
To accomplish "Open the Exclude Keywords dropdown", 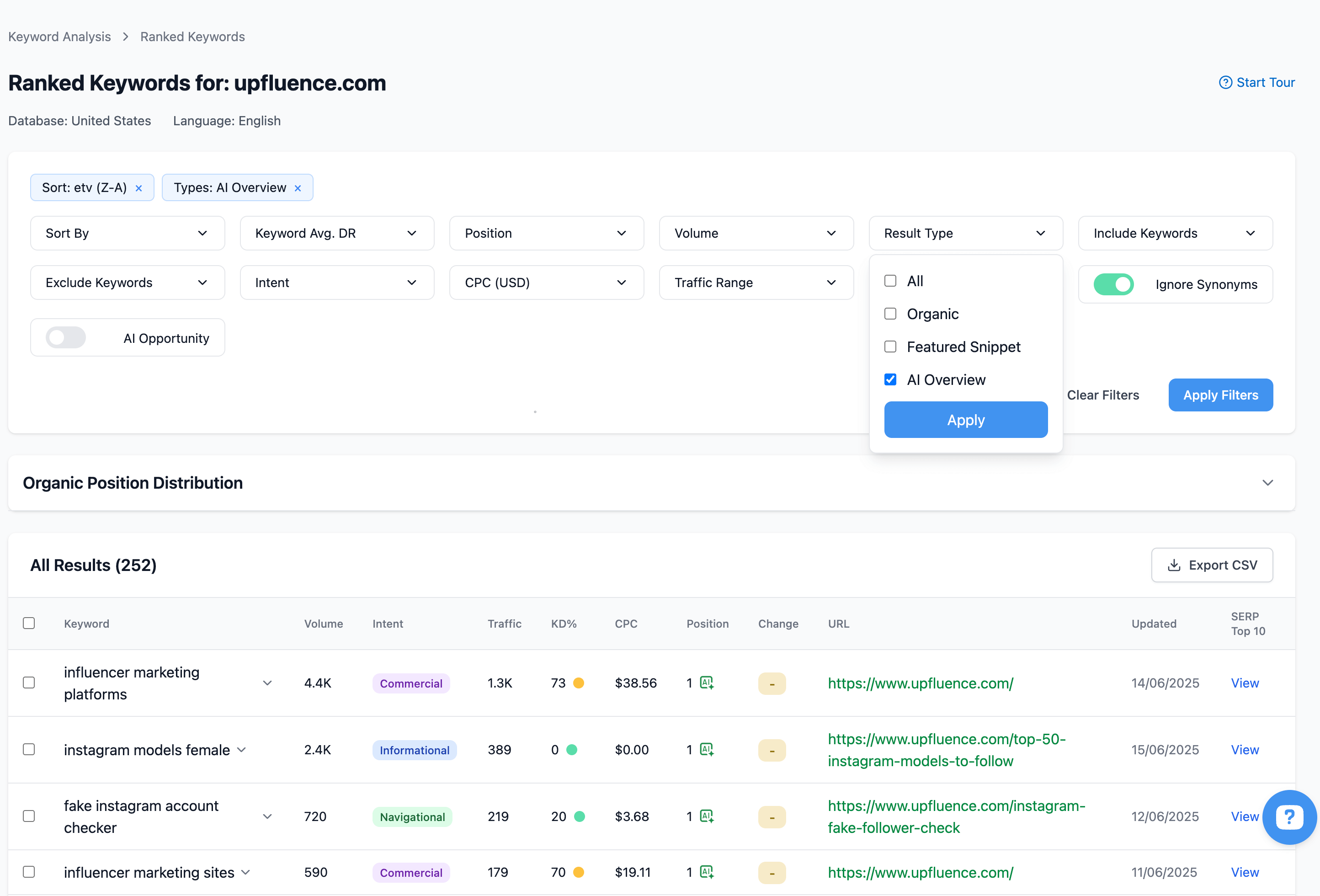I will tap(127, 283).
